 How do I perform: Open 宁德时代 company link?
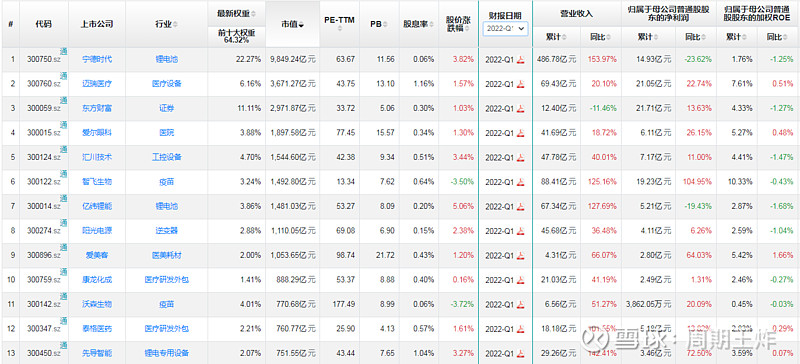coord(97,60)
